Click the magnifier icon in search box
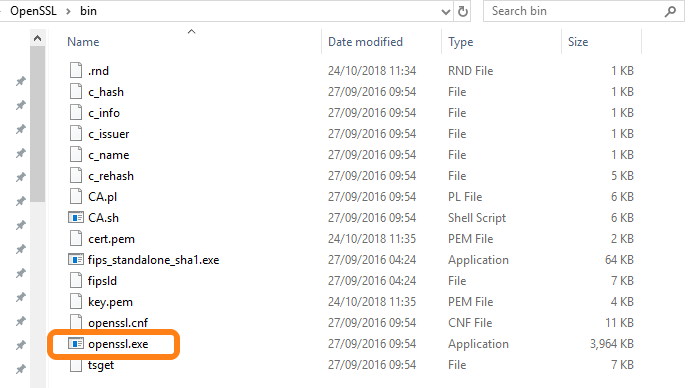The image size is (693, 388). click(670, 11)
